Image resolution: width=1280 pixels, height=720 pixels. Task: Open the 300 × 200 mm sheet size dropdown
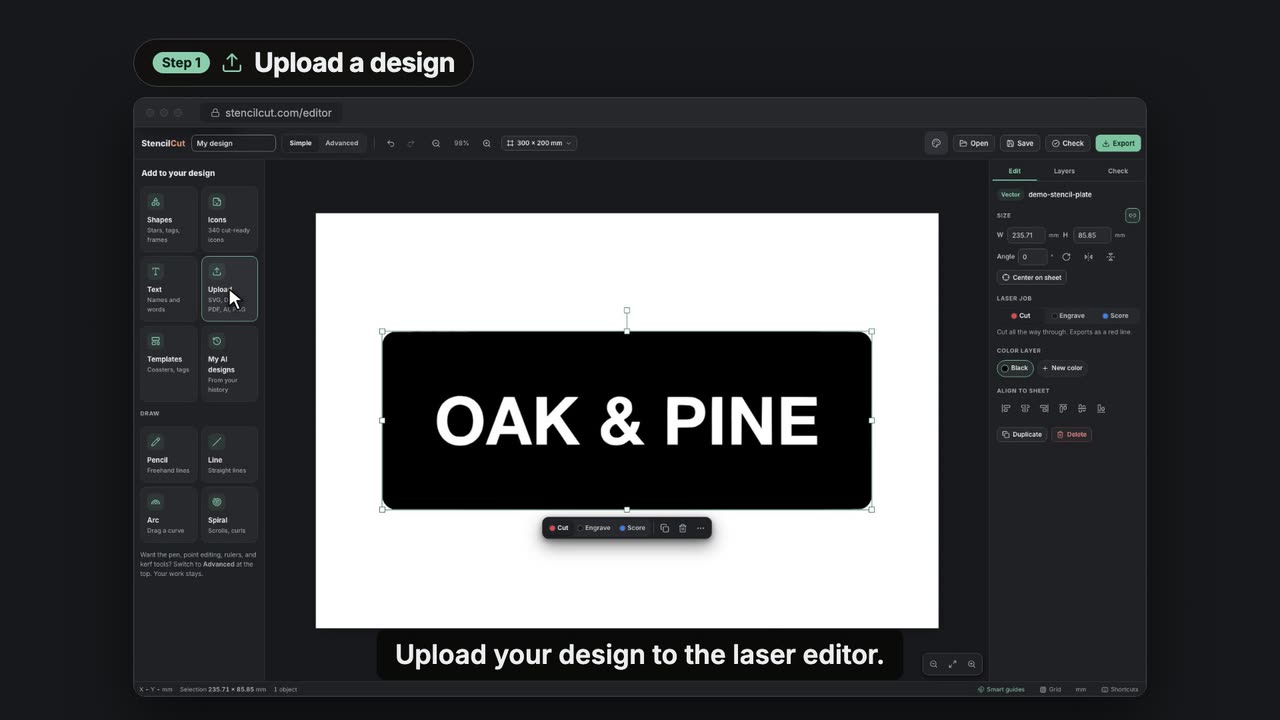pyautogui.click(x=539, y=143)
